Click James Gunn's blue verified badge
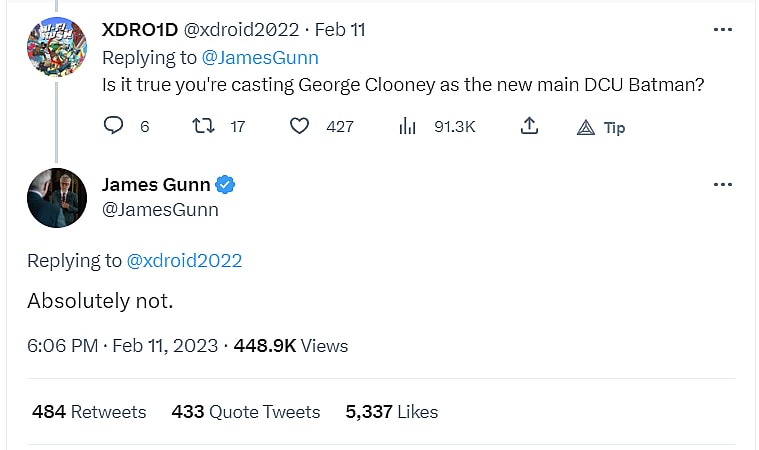Viewport: 759px width, 450px height. click(227, 185)
